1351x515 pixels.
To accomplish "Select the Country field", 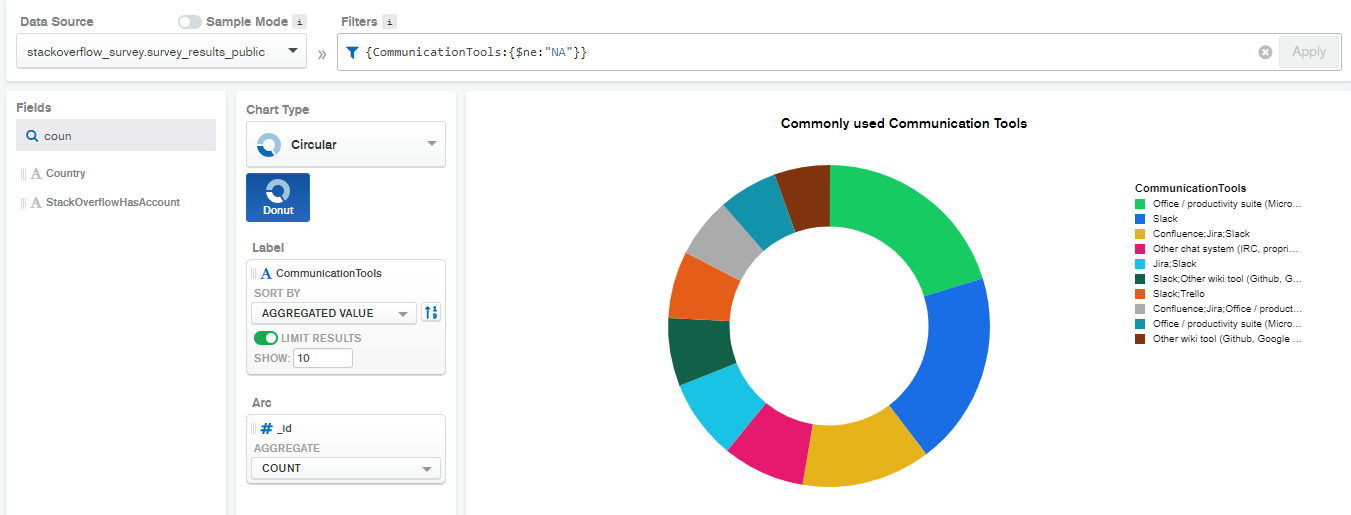I will (66, 174).
